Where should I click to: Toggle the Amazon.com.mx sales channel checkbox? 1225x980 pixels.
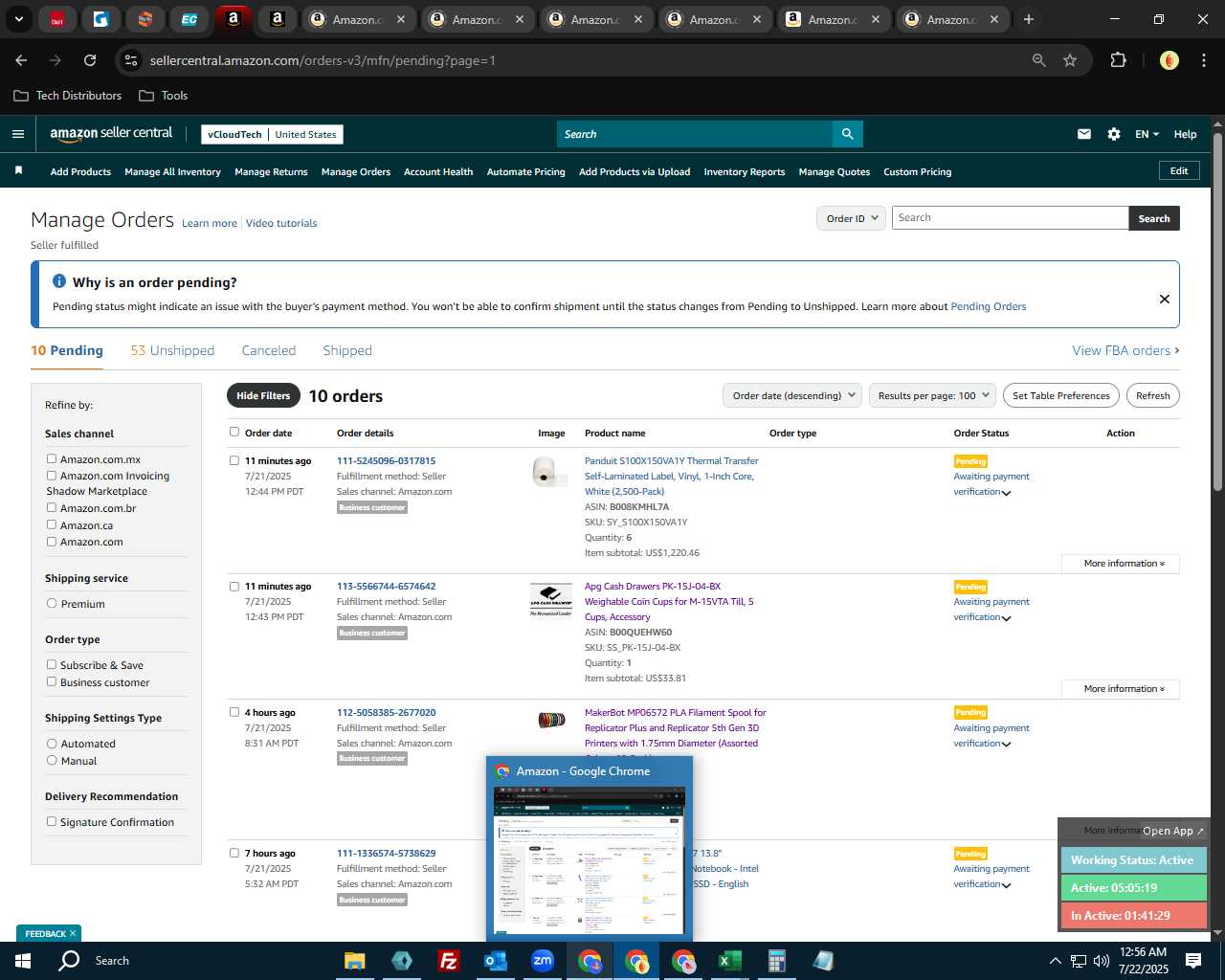pyautogui.click(x=52, y=459)
